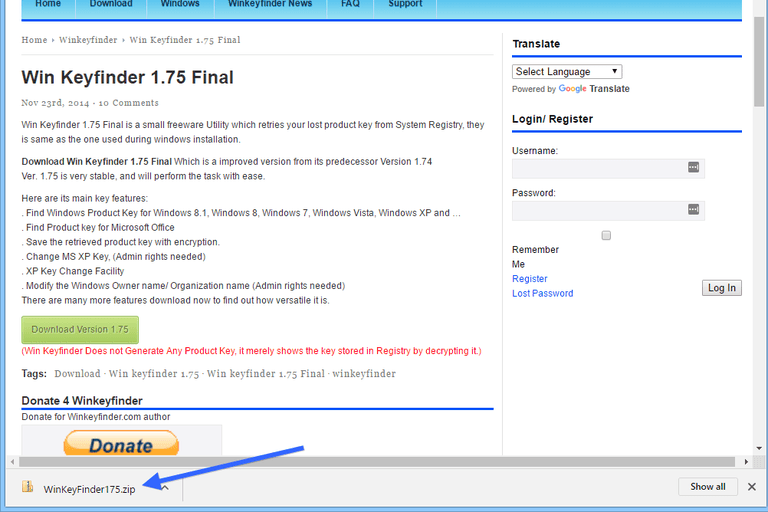The height and width of the screenshot is (512, 768).
Task: Expand WinKeyFinder175.zip download options chevron
Action: [x=166, y=488]
